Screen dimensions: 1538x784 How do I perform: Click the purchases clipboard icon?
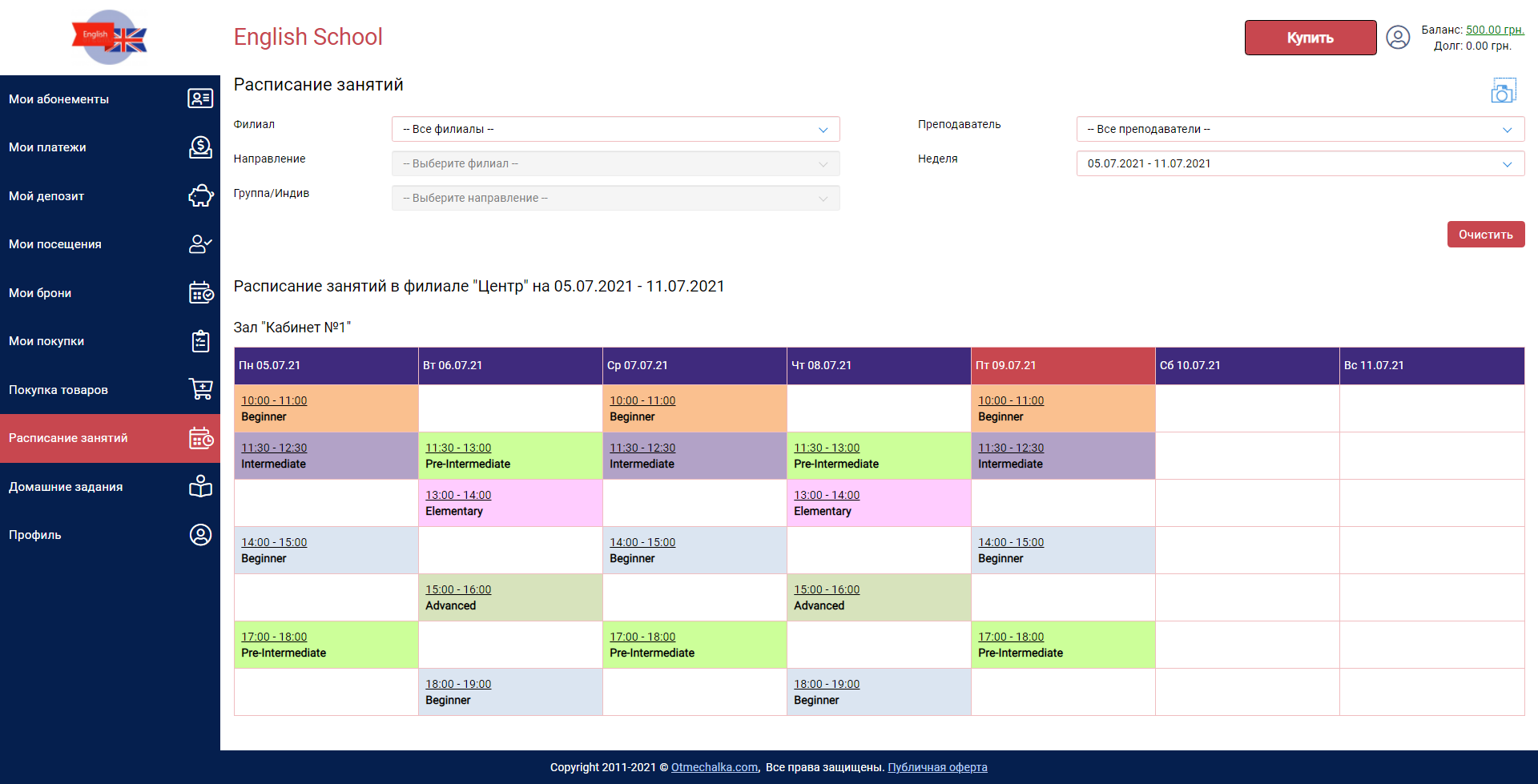click(199, 341)
